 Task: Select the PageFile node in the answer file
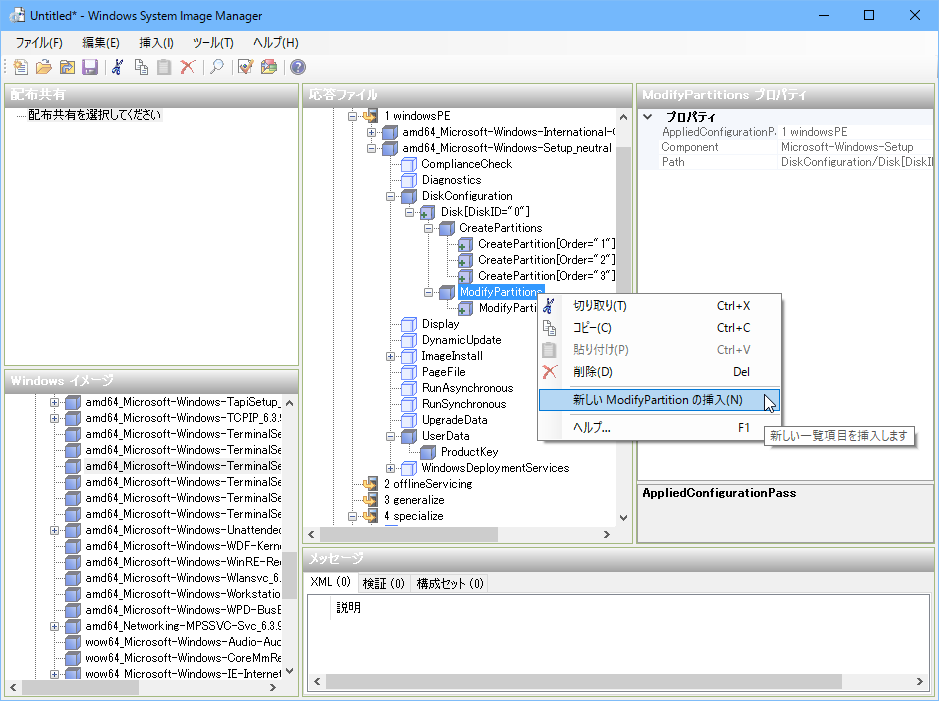(443, 372)
